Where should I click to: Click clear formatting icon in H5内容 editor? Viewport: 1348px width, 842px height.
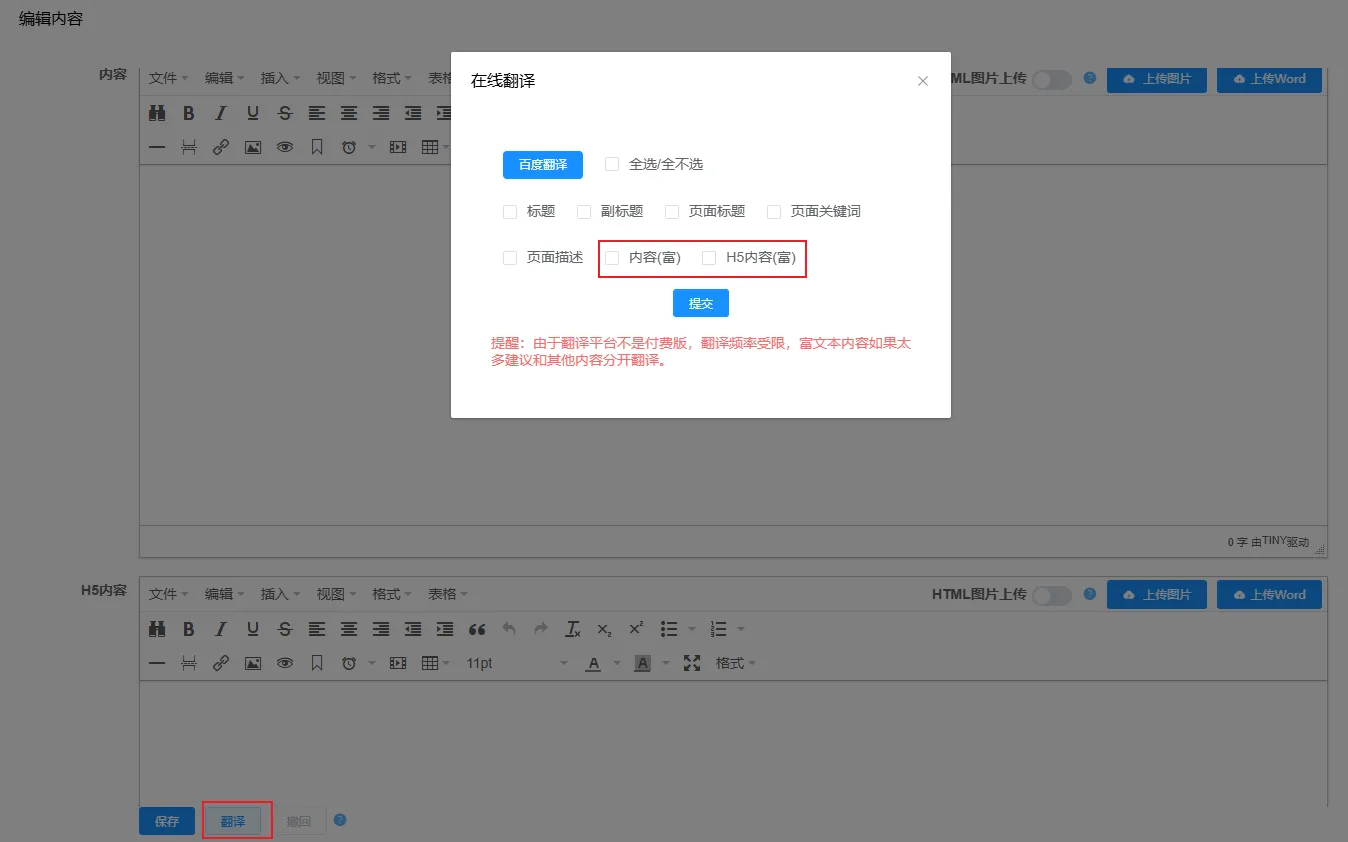[x=573, y=629]
